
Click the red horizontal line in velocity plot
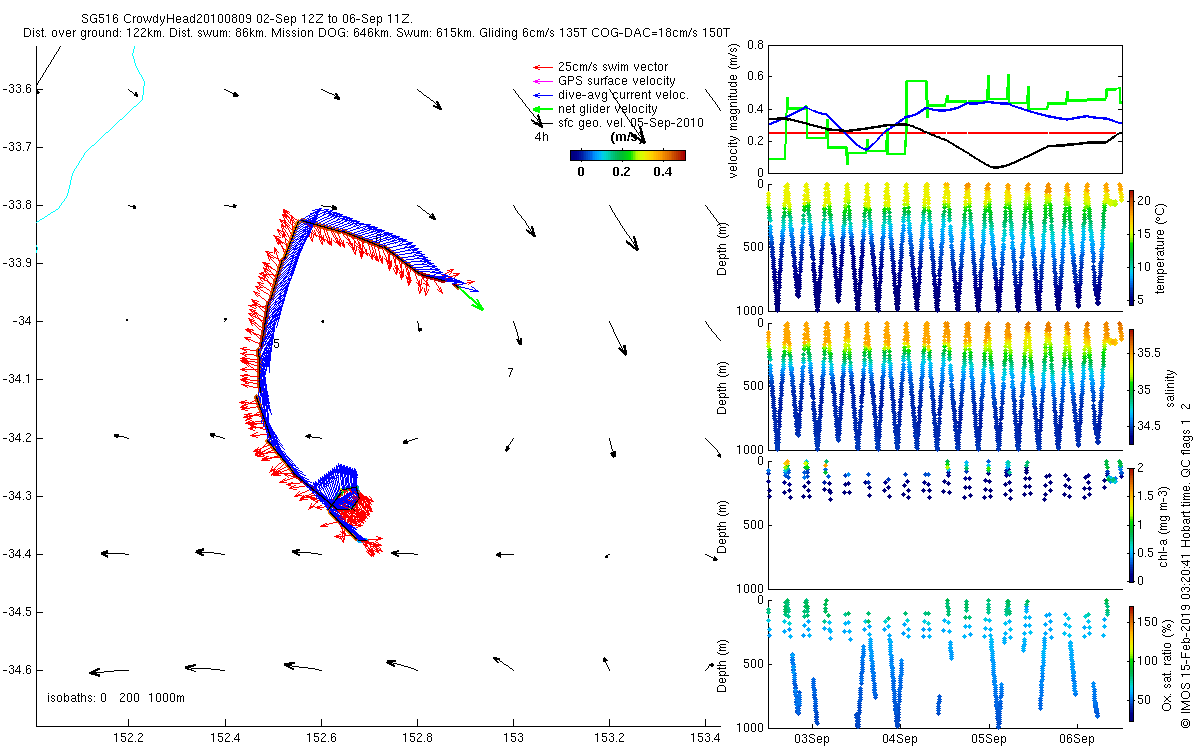click(945, 132)
